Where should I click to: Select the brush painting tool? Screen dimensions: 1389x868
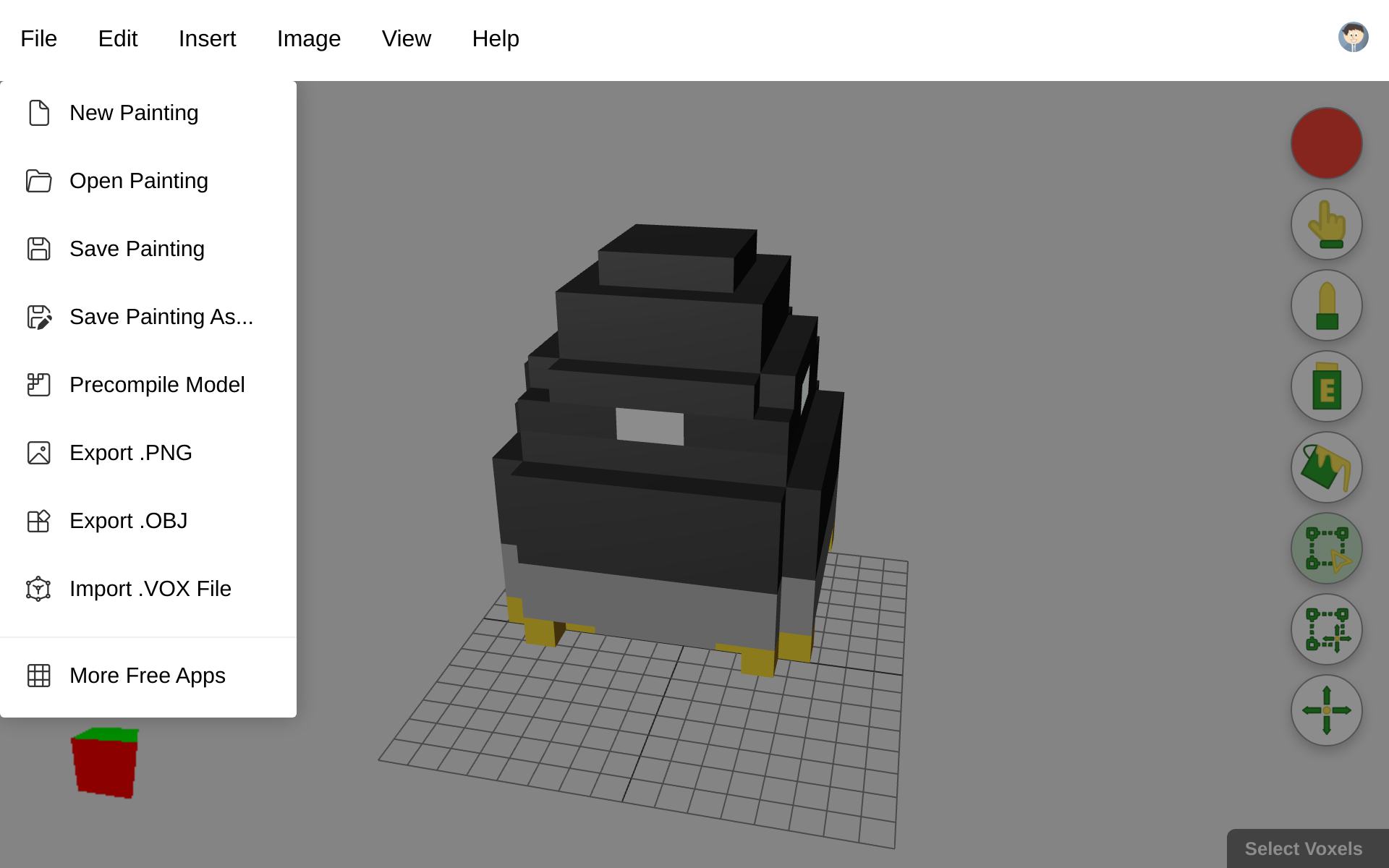tap(1327, 305)
